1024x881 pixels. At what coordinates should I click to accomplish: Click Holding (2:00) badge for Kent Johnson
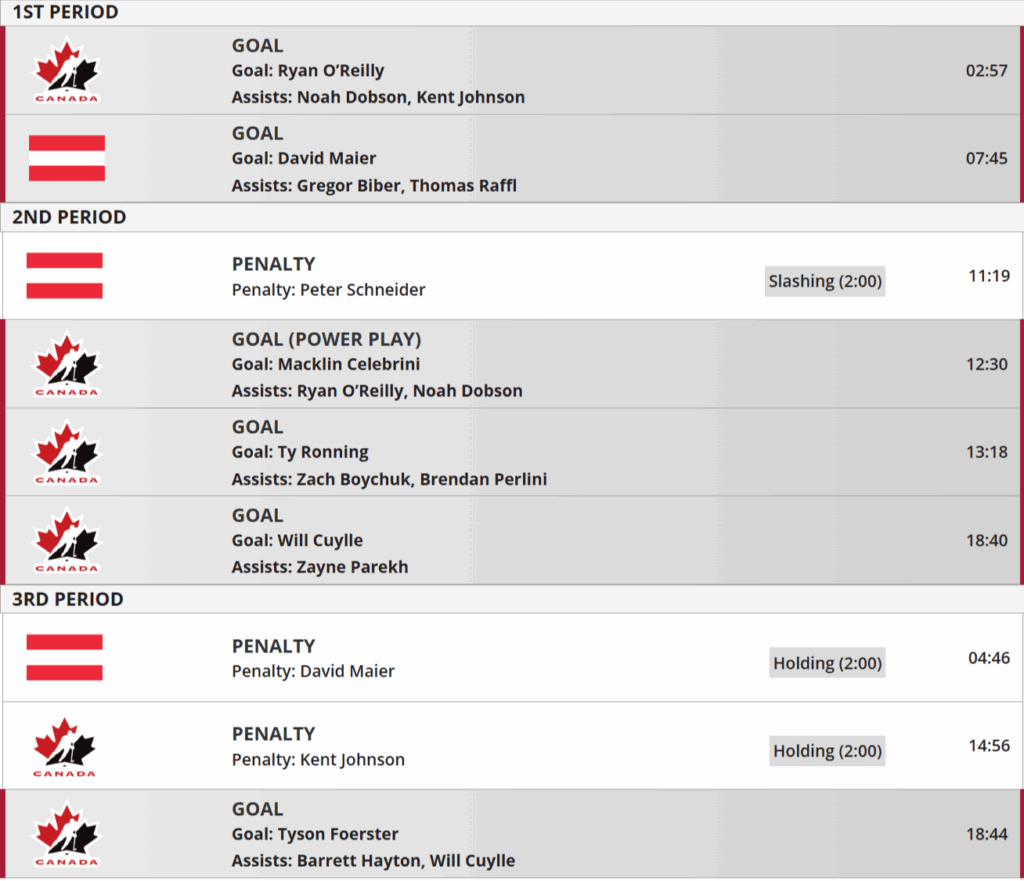click(x=827, y=751)
